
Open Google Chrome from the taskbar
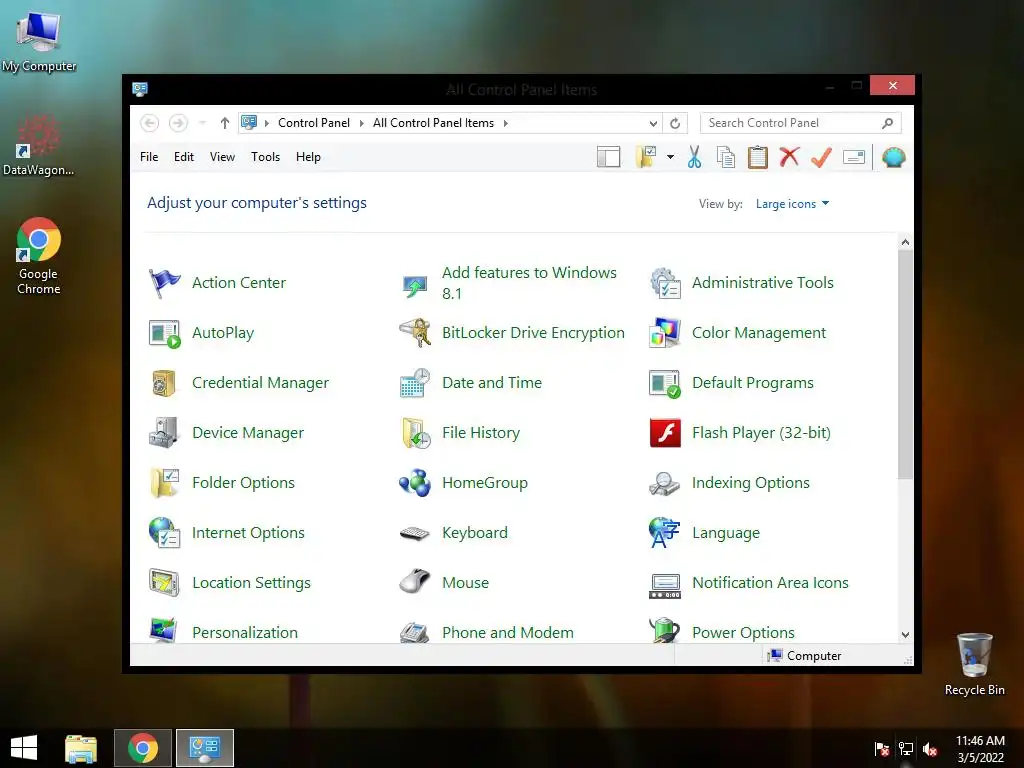pos(143,748)
